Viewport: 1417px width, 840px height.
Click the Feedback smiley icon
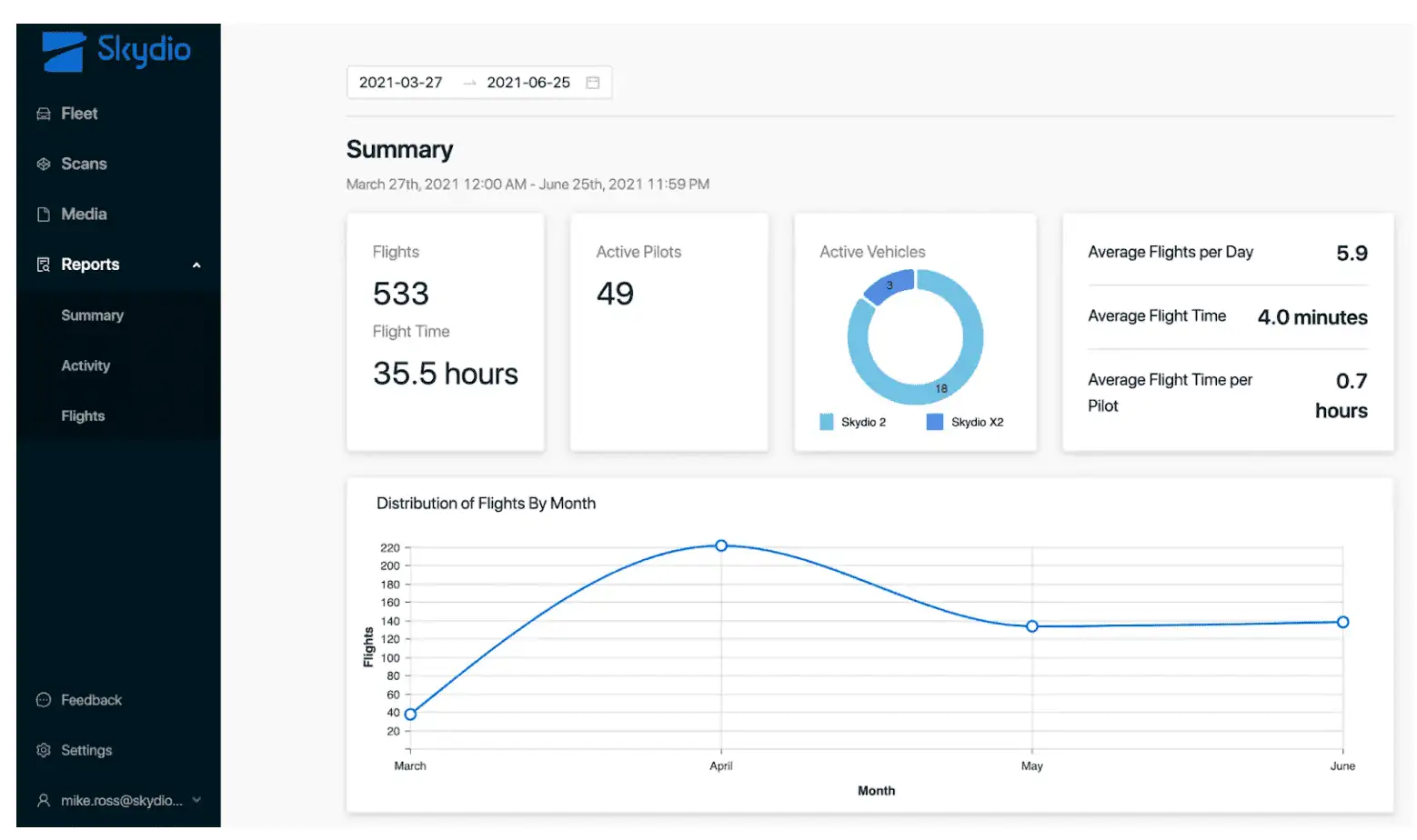point(43,700)
